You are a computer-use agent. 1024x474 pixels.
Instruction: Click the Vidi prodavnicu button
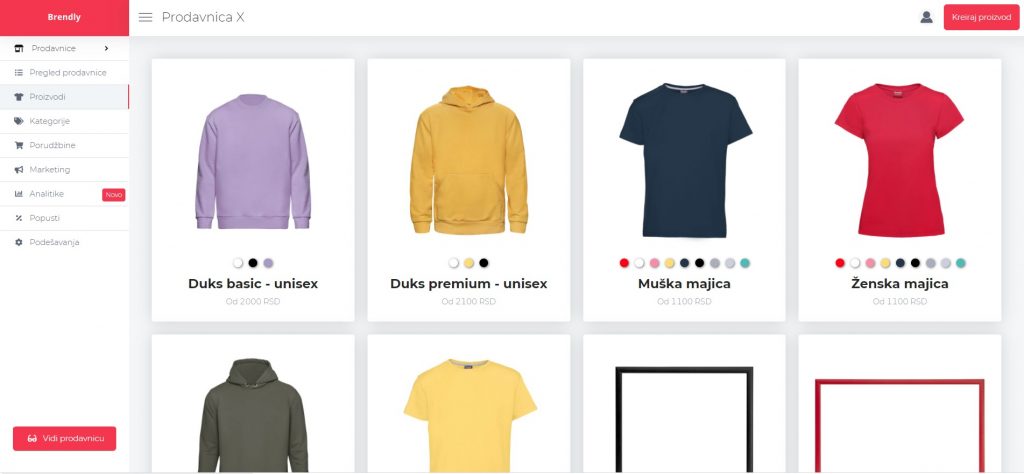[65, 438]
